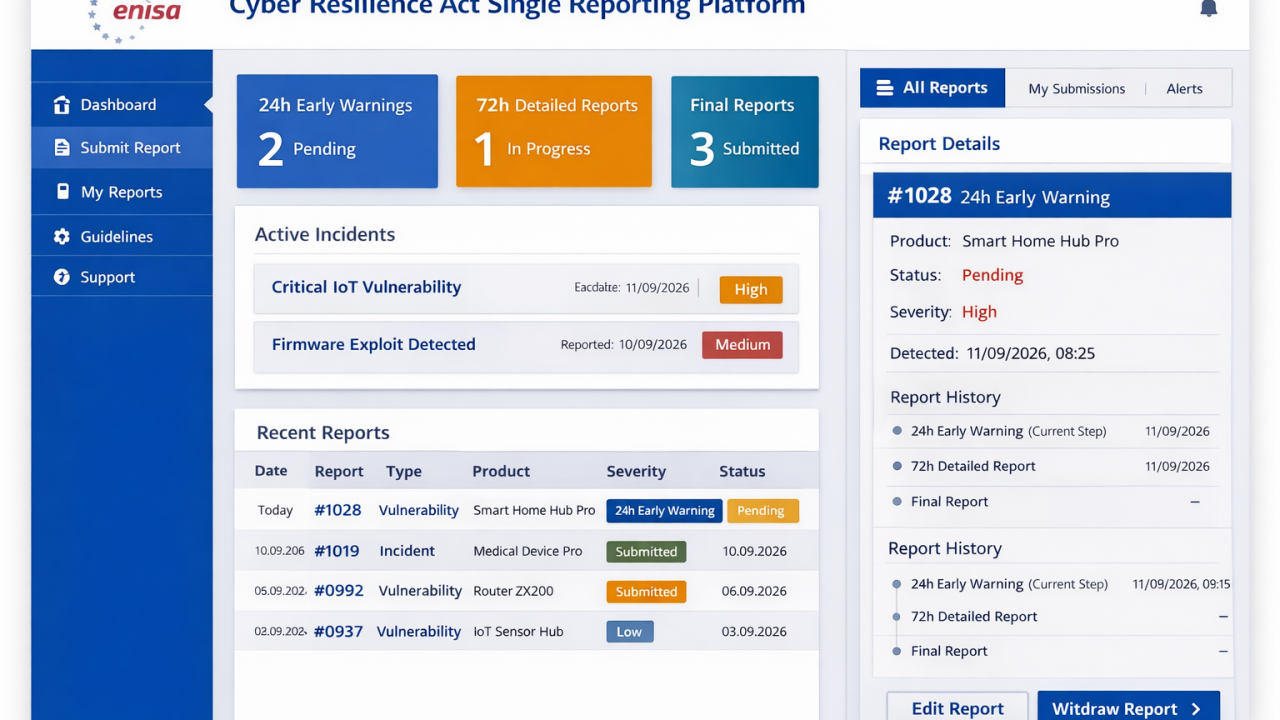Click the orange Submitted badge for #0992

(646, 592)
